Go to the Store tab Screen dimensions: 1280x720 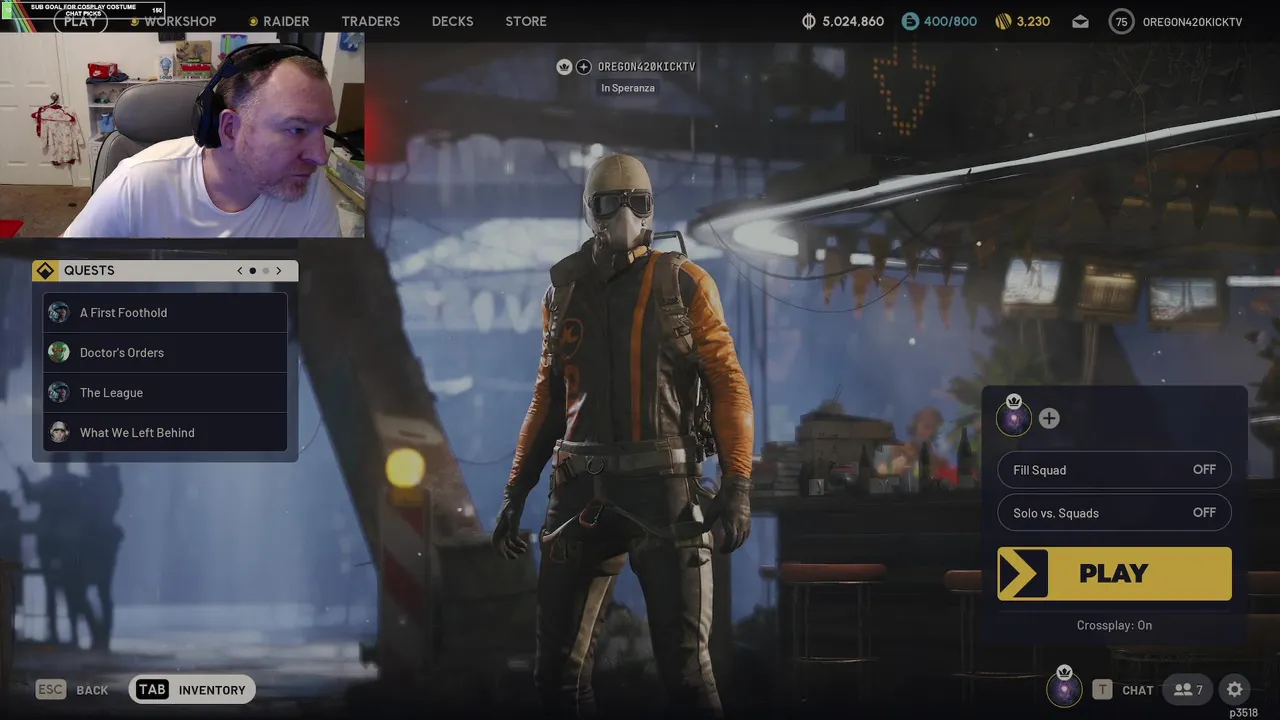(526, 21)
